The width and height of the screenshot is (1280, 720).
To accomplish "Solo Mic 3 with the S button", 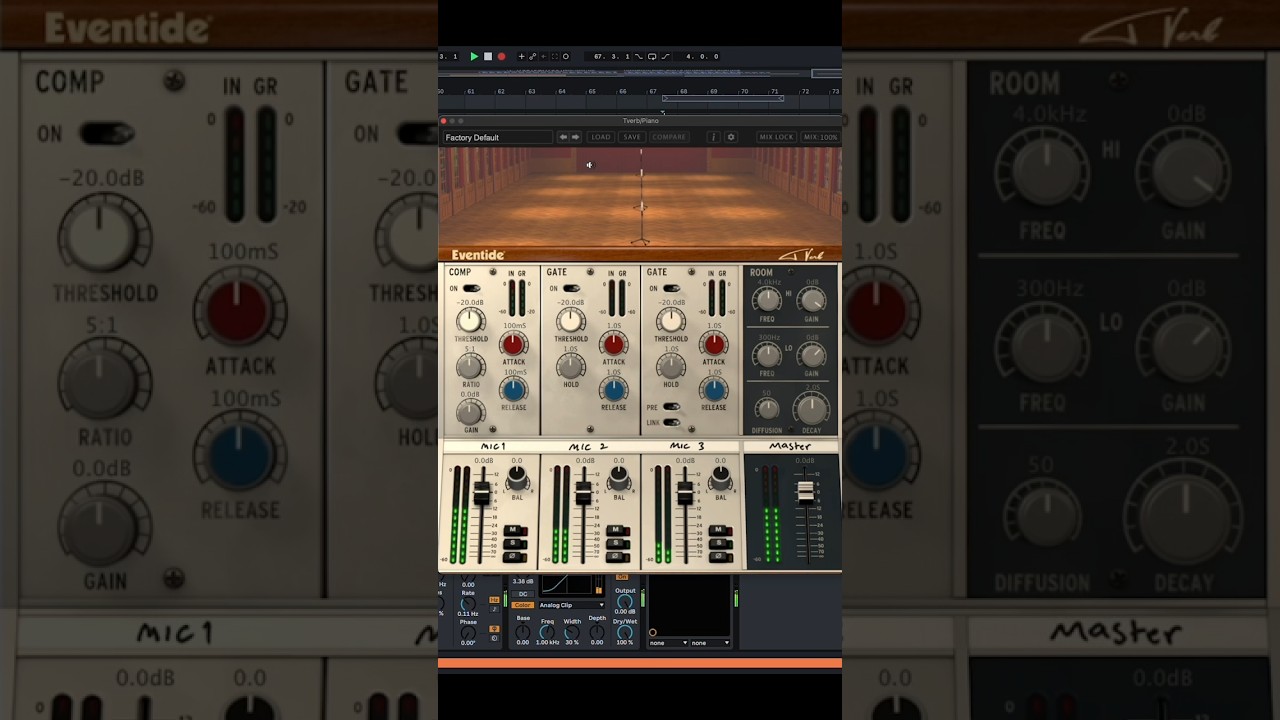I will [718, 543].
